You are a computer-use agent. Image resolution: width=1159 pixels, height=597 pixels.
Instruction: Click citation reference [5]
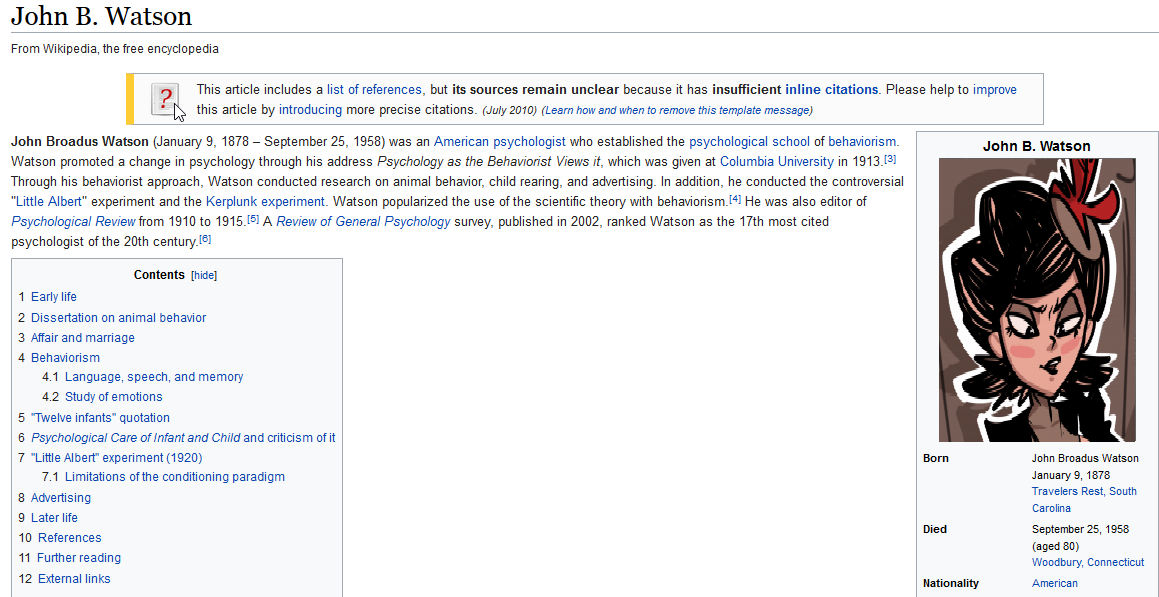(253, 219)
